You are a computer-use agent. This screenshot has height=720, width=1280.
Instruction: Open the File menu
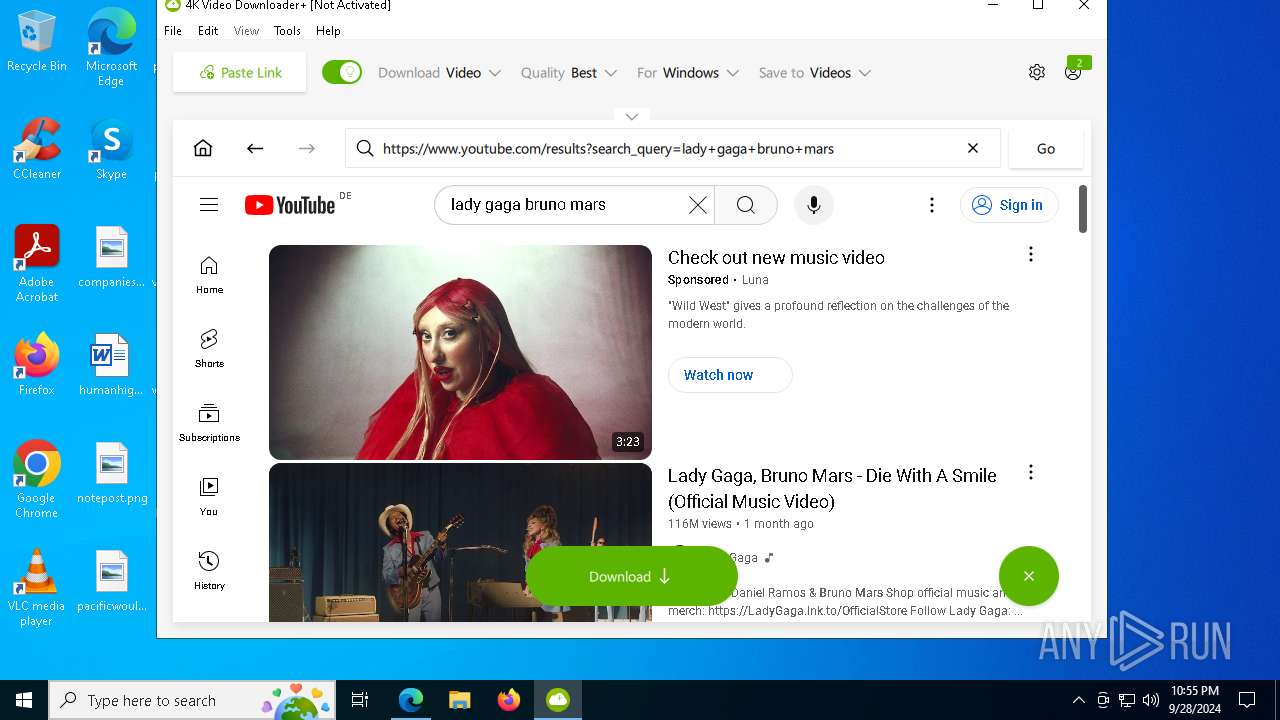tap(173, 31)
